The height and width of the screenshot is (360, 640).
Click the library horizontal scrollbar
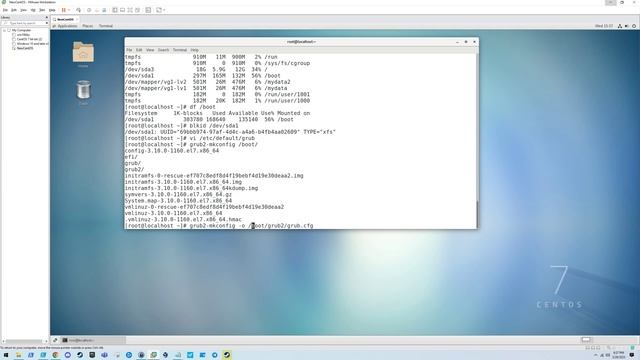(24, 341)
